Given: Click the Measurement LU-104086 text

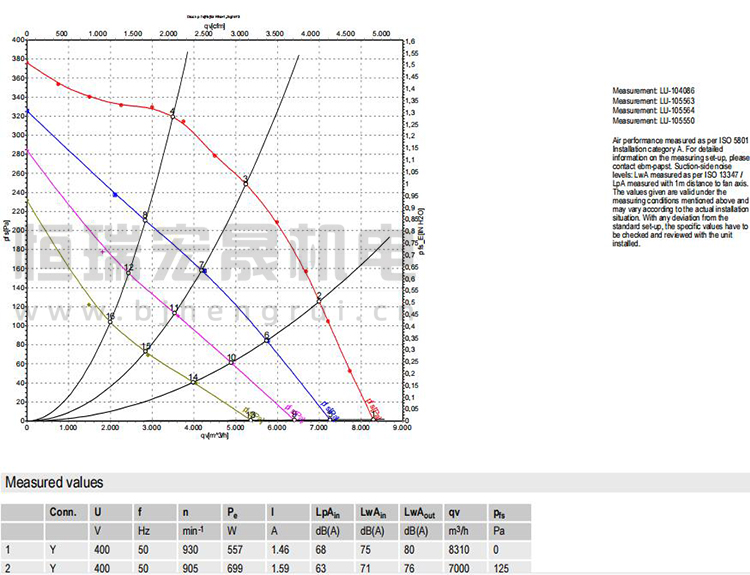Looking at the screenshot, I should [653, 91].
